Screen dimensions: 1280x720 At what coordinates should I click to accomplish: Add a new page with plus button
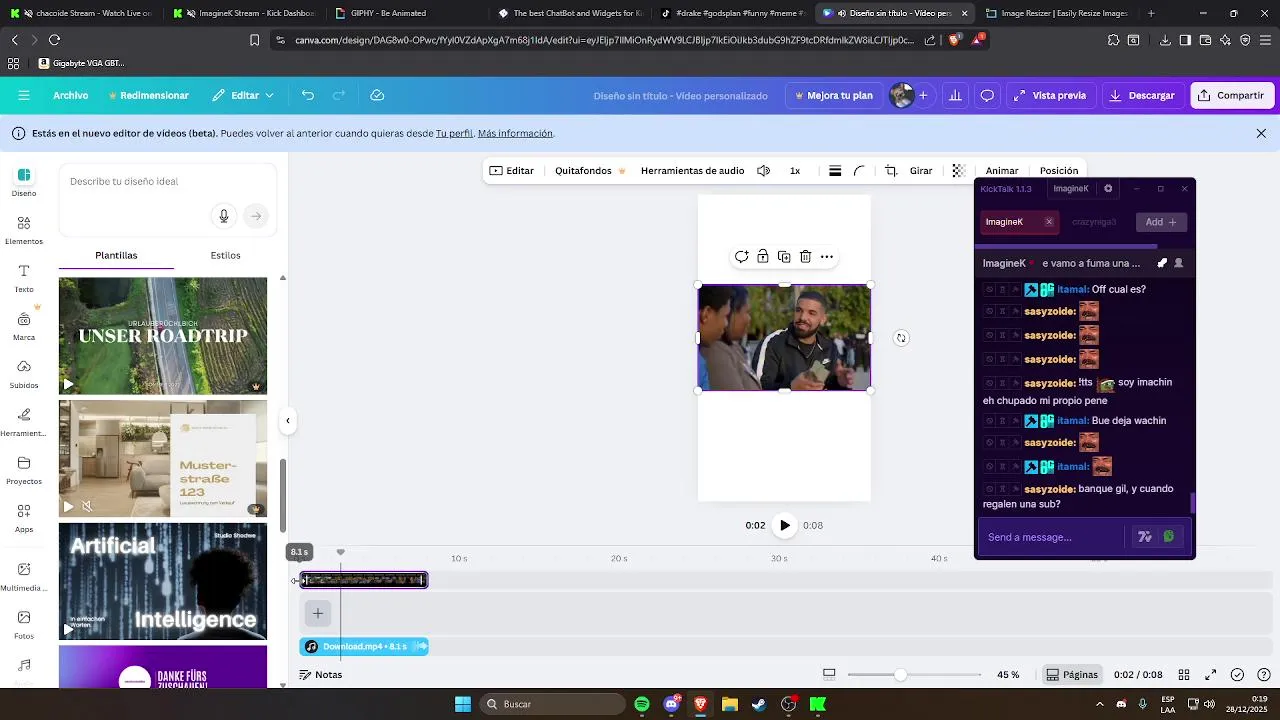(318, 613)
